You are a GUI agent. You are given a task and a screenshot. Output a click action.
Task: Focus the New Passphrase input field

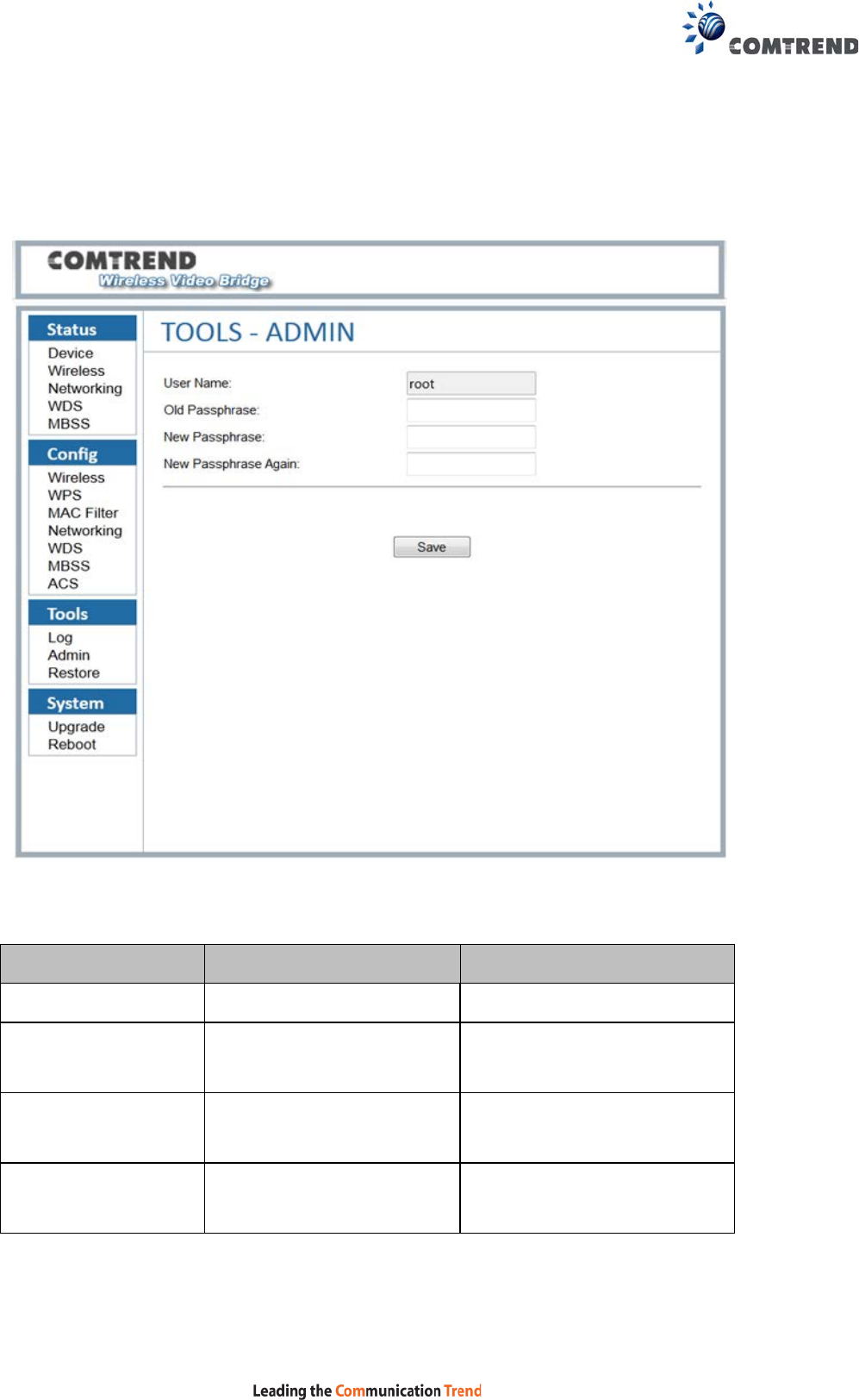point(471,437)
